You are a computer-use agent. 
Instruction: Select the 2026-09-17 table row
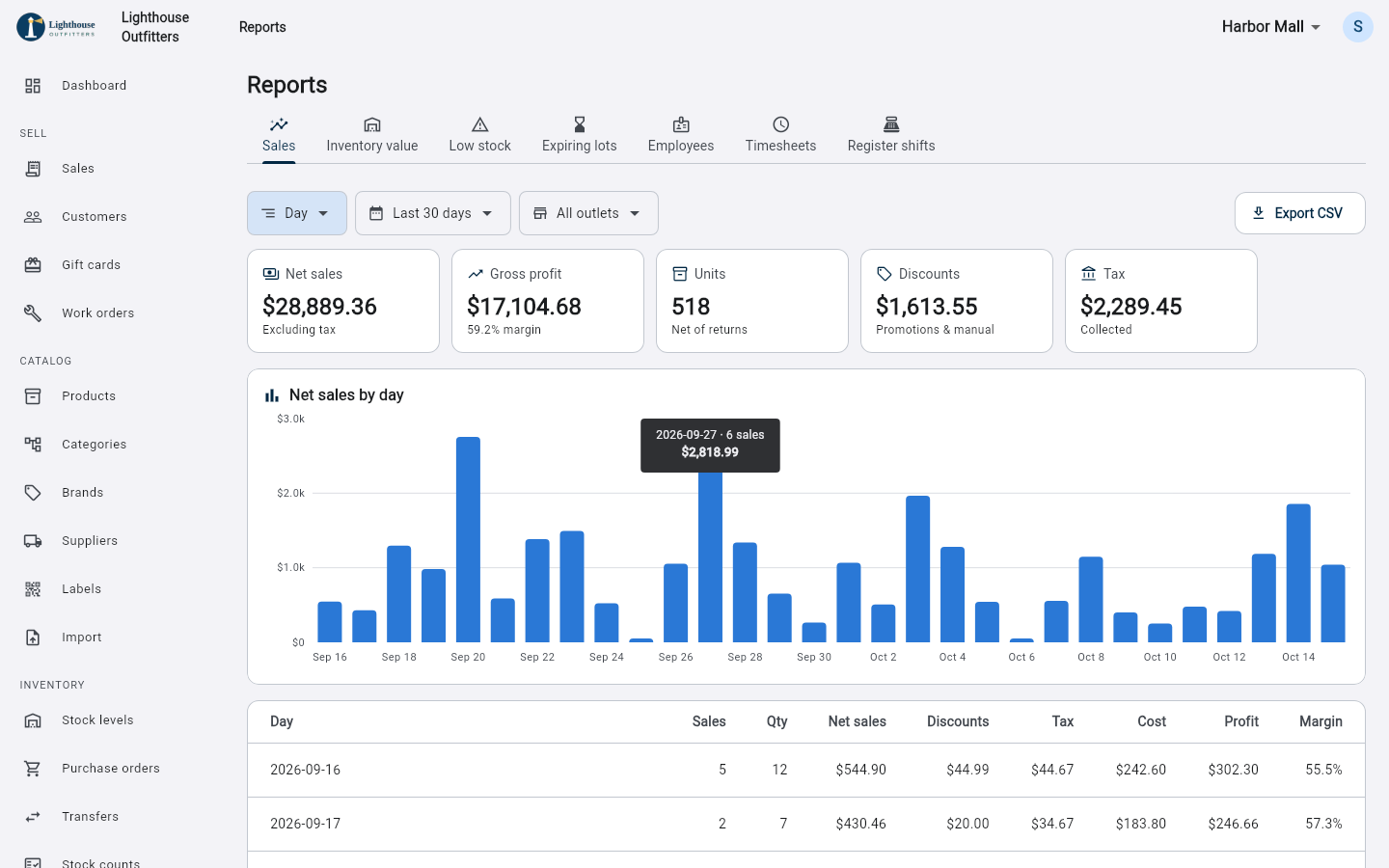click(x=806, y=824)
